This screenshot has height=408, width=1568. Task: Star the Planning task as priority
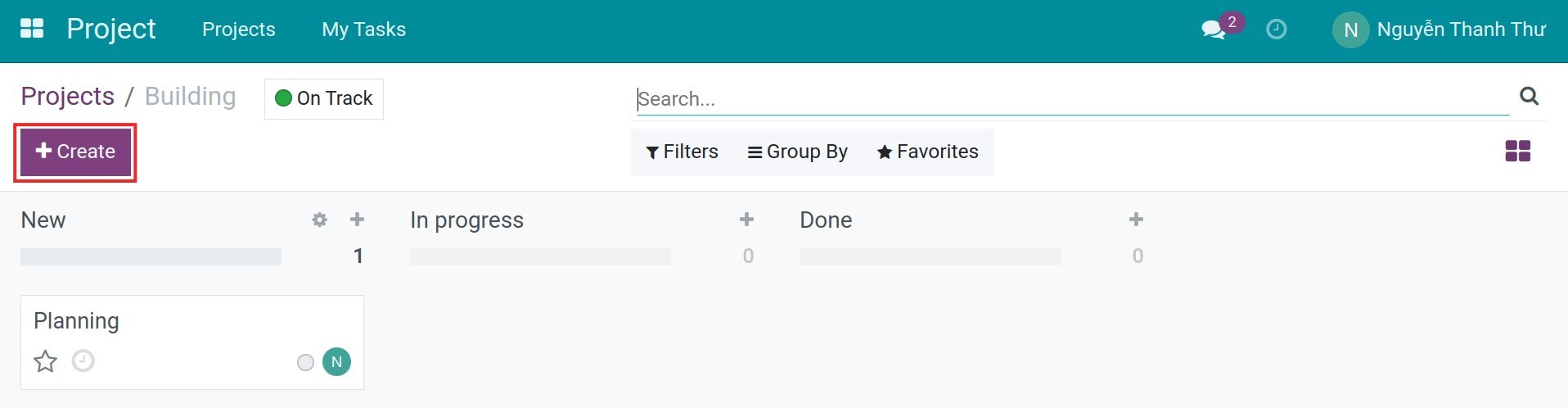pyautogui.click(x=45, y=361)
